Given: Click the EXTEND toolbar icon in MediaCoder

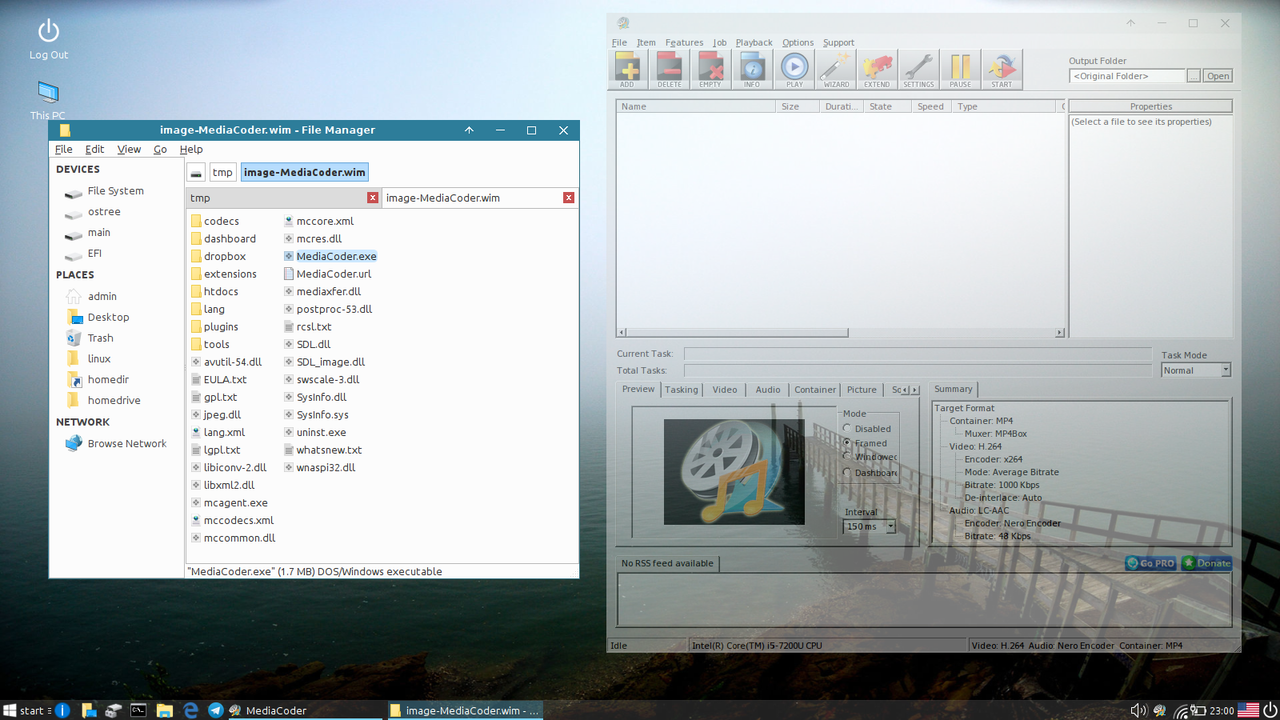Looking at the screenshot, I should [877, 70].
